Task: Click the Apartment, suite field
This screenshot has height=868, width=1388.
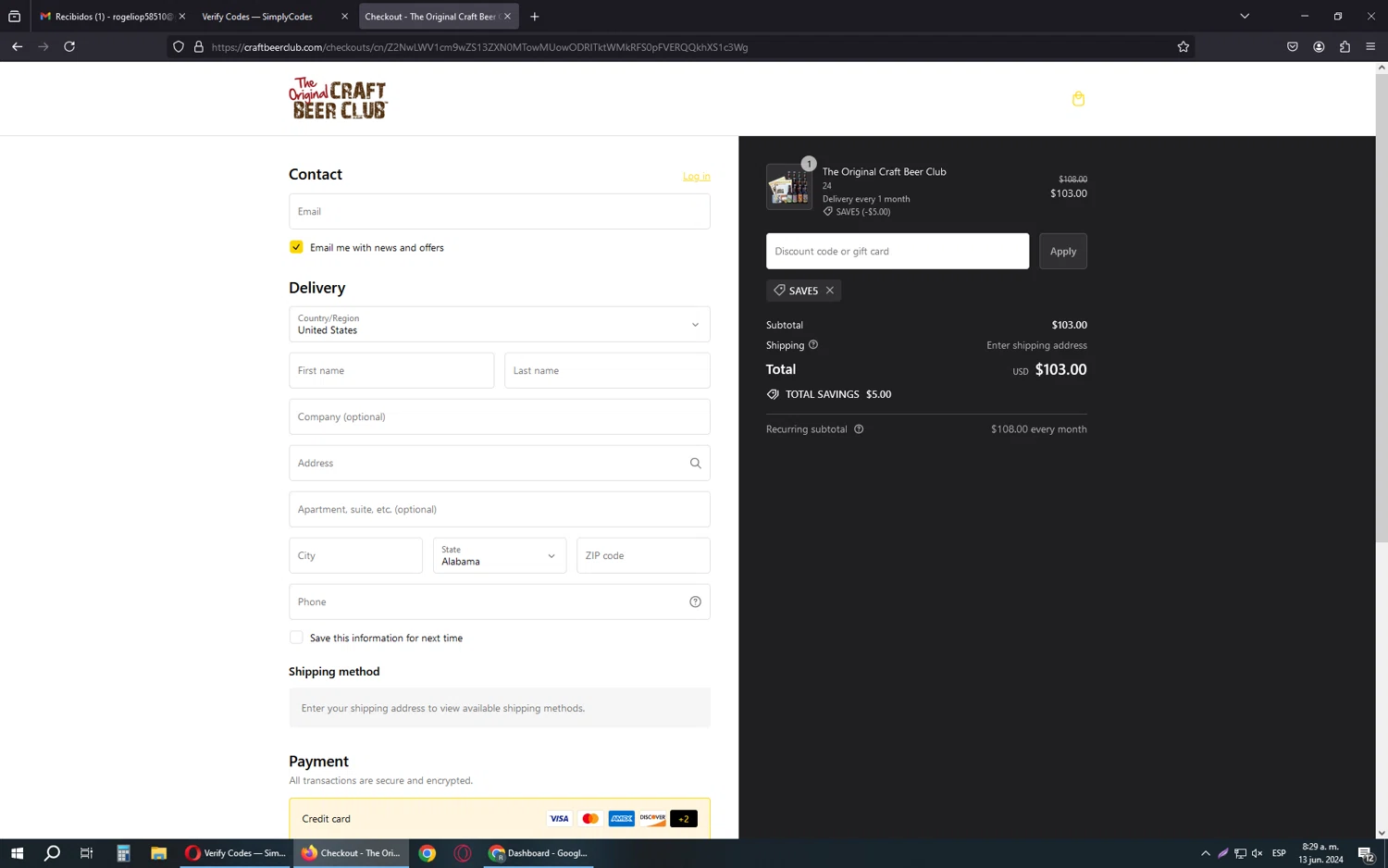Action: 500,509
